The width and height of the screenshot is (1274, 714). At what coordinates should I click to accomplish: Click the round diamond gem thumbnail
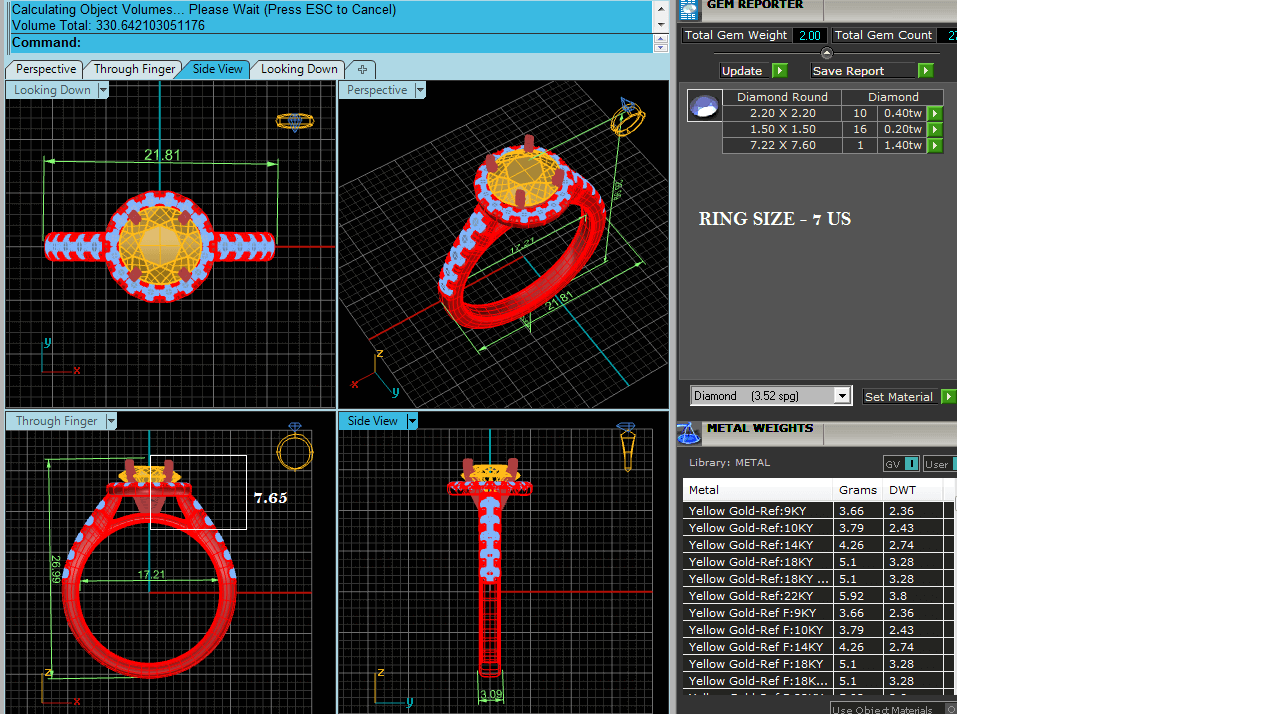coord(704,105)
